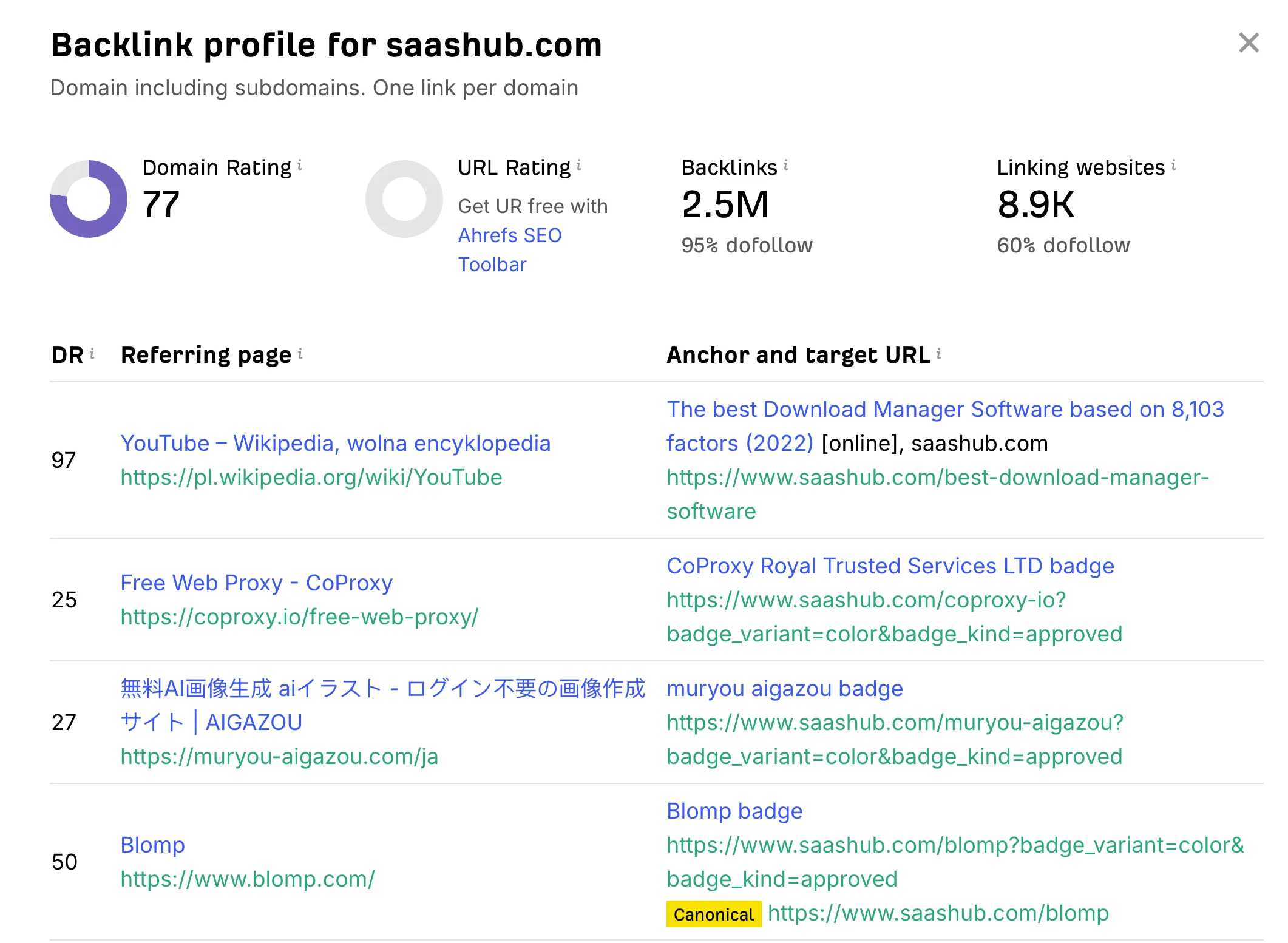1288x943 pixels.
Task: Open the Blomp referring page title
Action: pyautogui.click(x=152, y=845)
